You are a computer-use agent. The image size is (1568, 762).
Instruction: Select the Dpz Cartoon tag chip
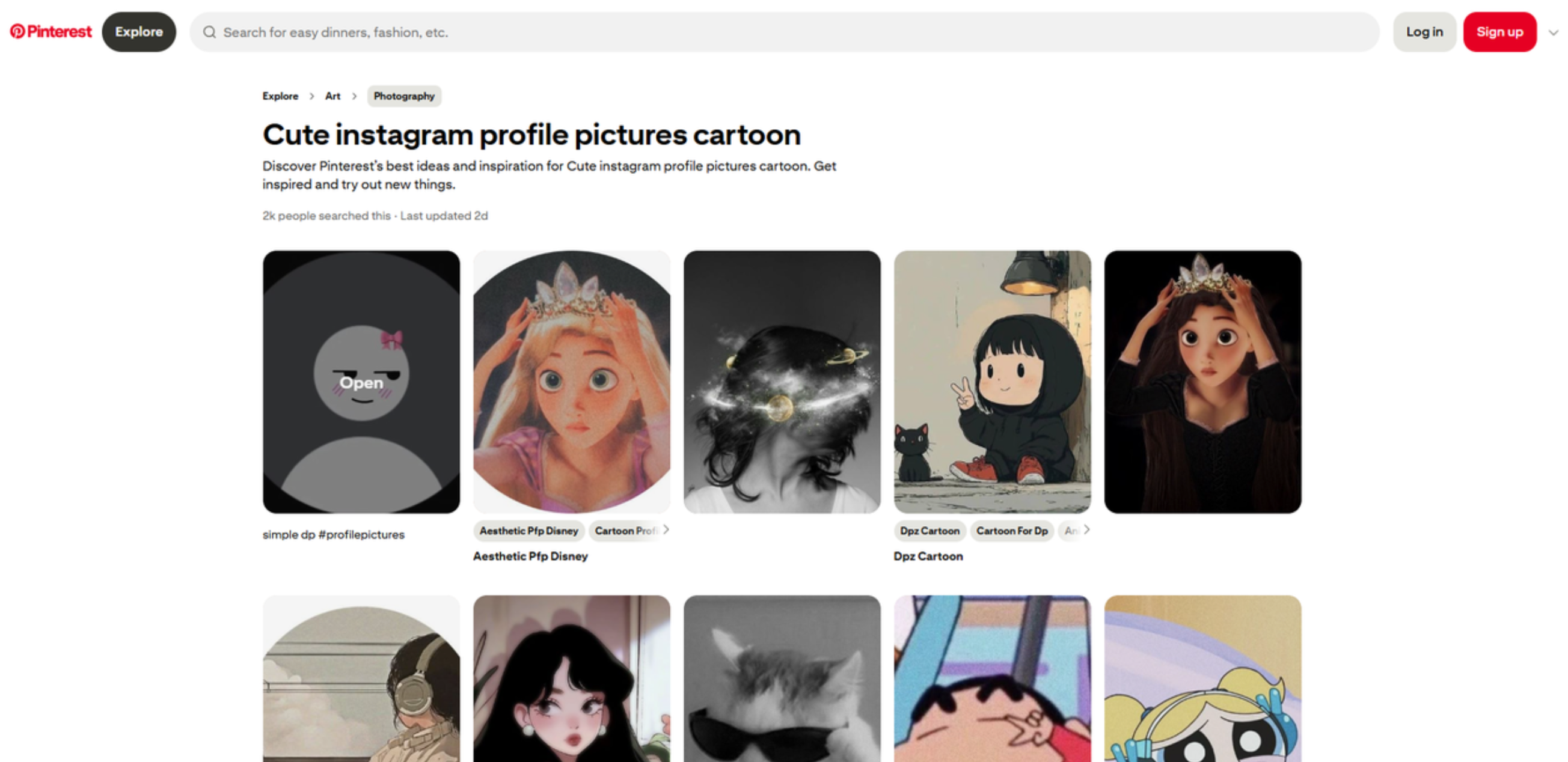click(x=929, y=530)
